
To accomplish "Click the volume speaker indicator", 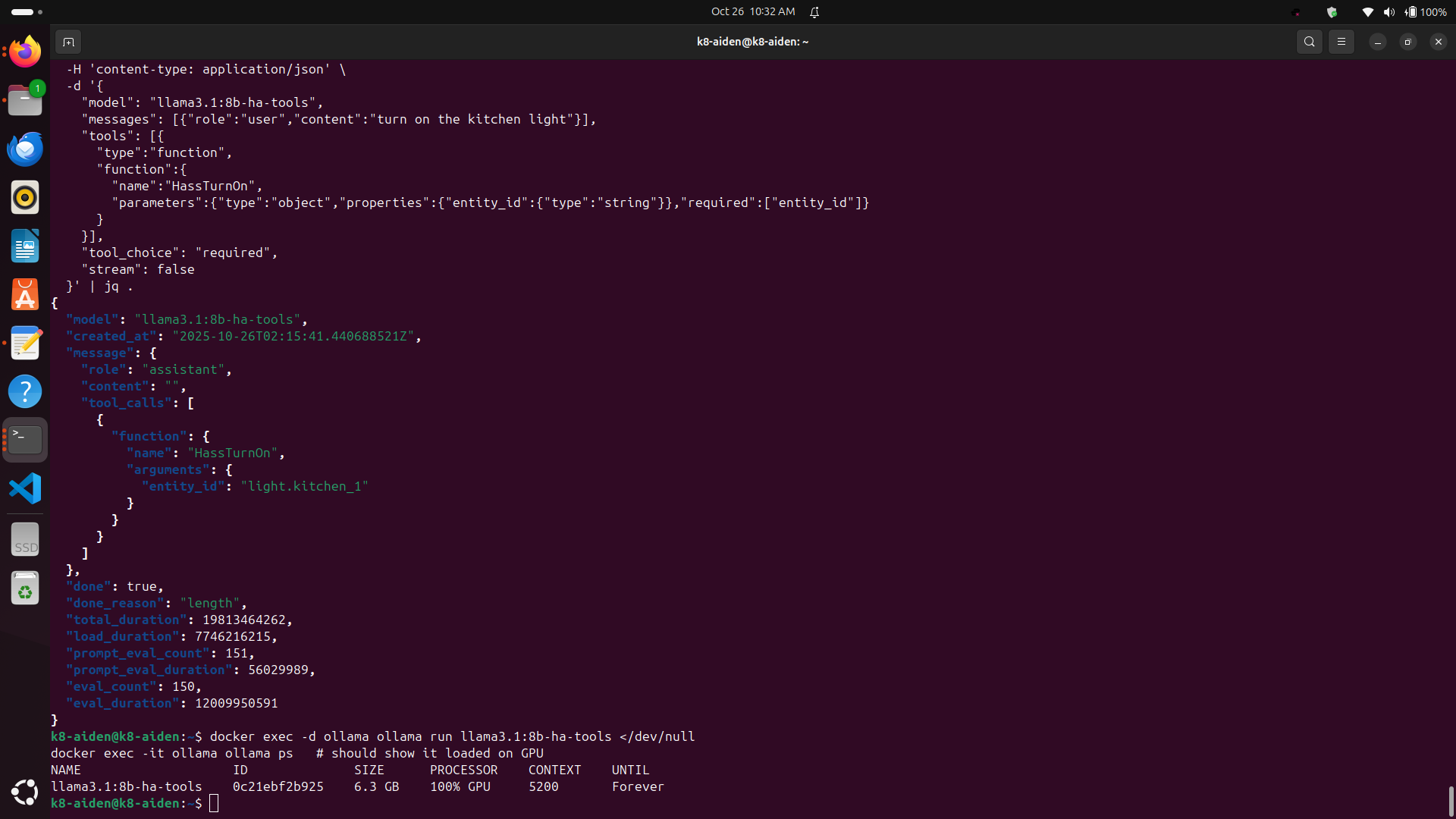I will [1389, 11].
